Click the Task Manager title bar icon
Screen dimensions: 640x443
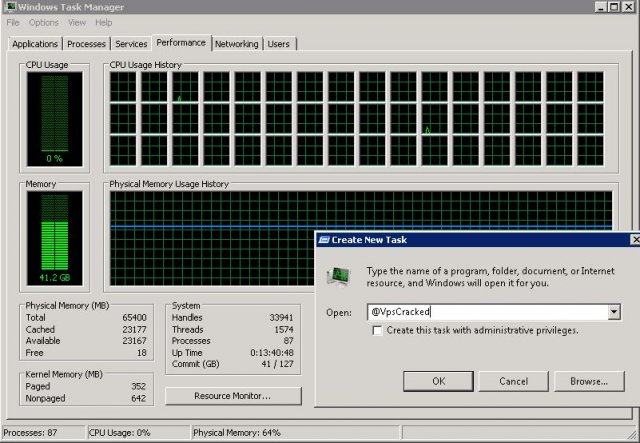pos(8,7)
